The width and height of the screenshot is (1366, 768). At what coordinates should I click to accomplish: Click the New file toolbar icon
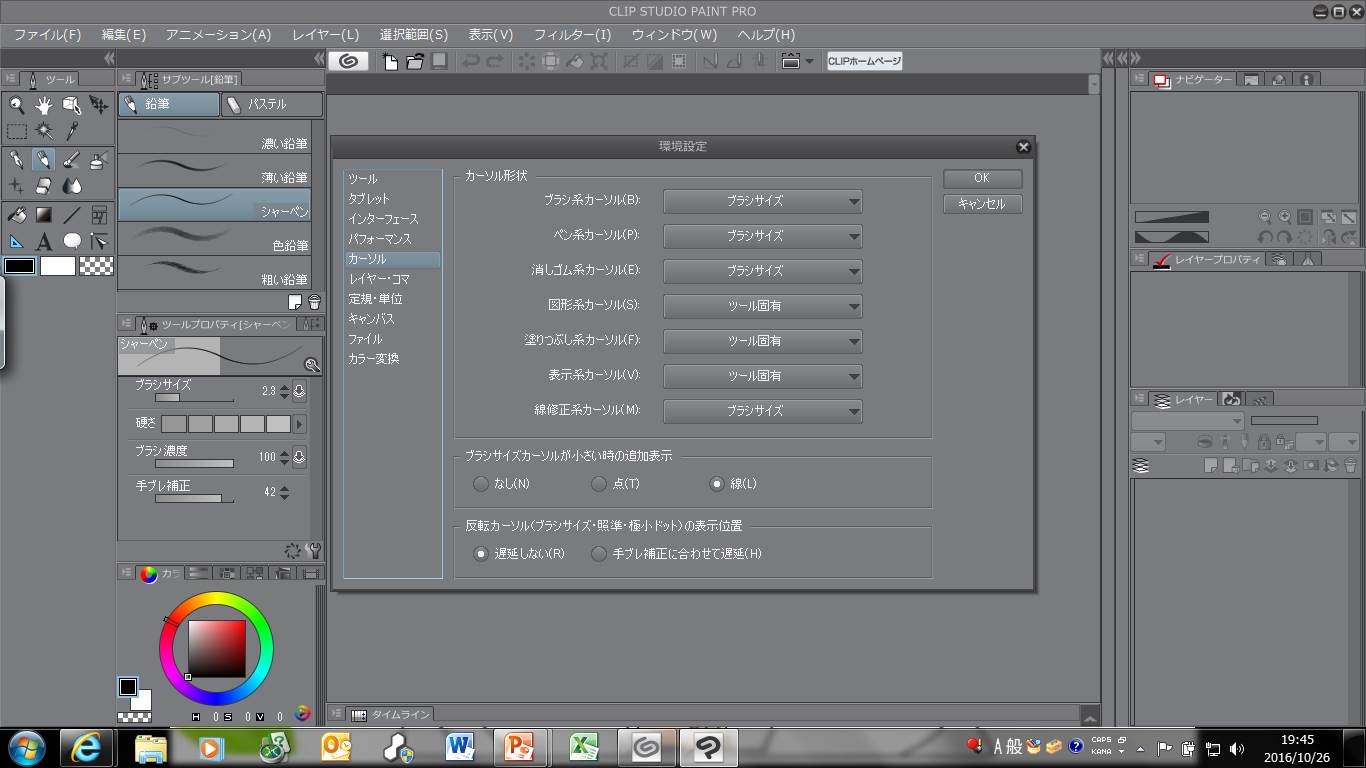[x=390, y=61]
